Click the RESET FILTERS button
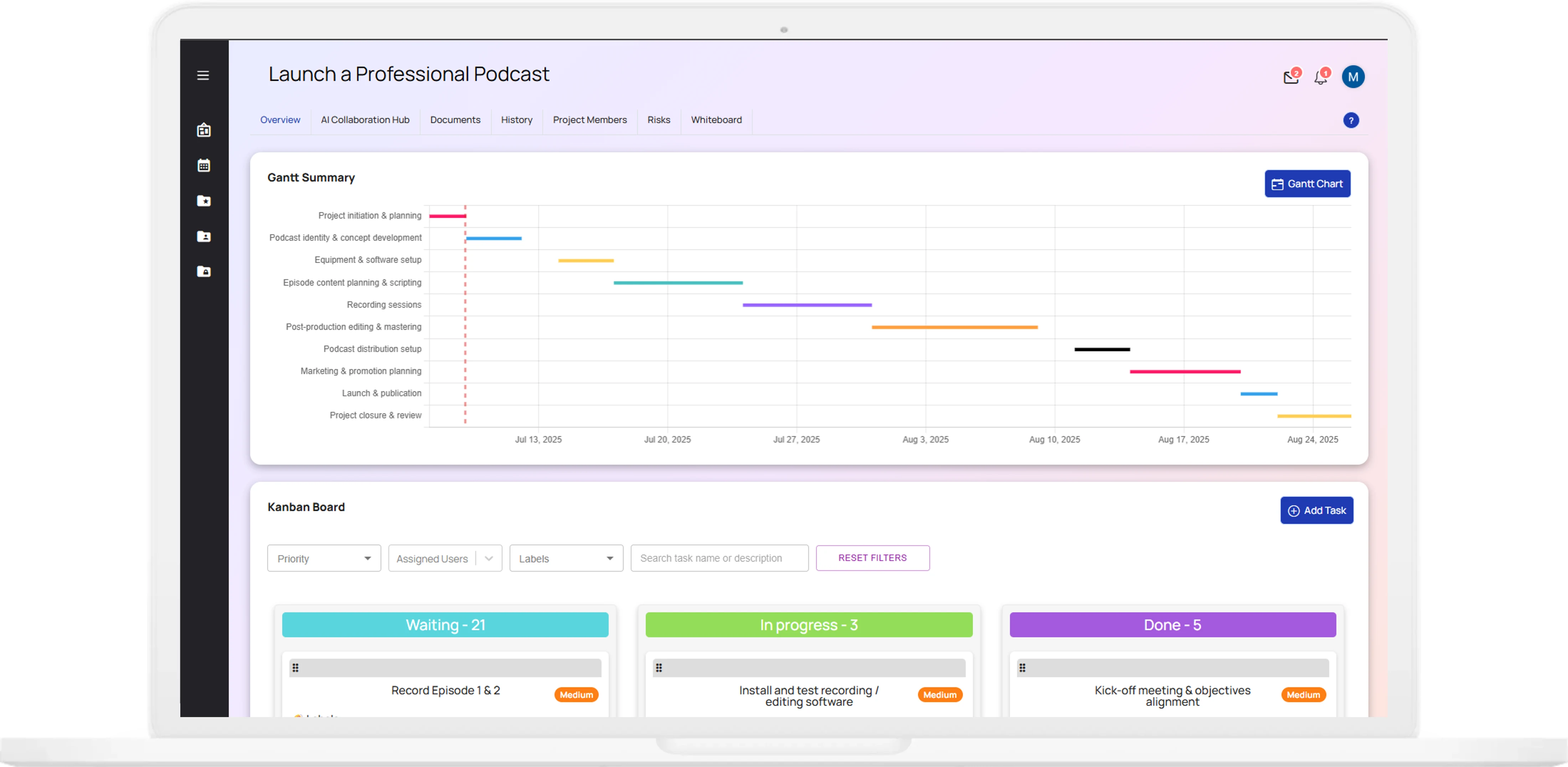Viewport: 1568px width, 767px height. (872, 558)
